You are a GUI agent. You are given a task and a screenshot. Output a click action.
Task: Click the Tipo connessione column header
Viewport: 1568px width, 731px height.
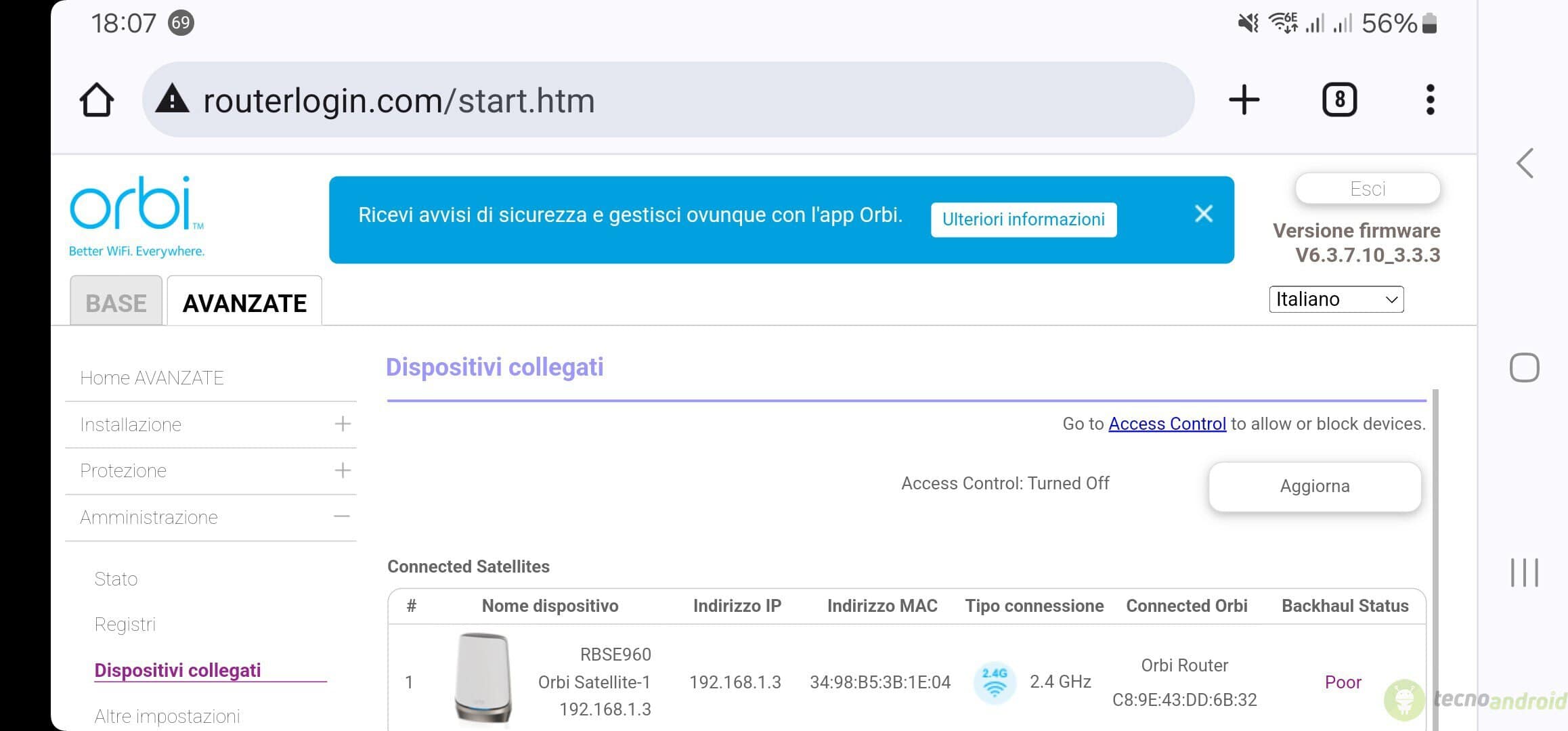click(1034, 606)
